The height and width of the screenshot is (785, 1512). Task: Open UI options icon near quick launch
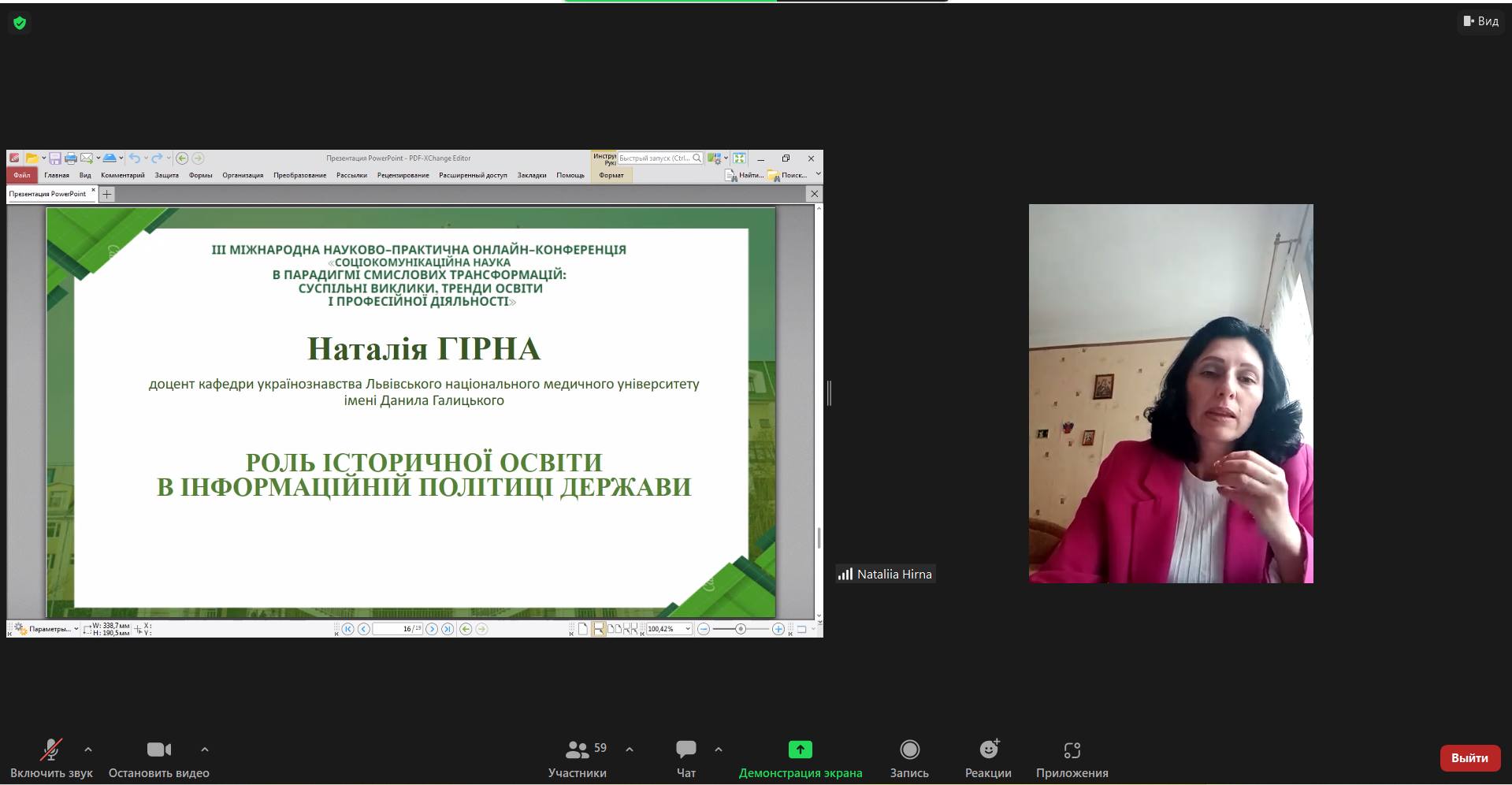click(x=714, y=158)
